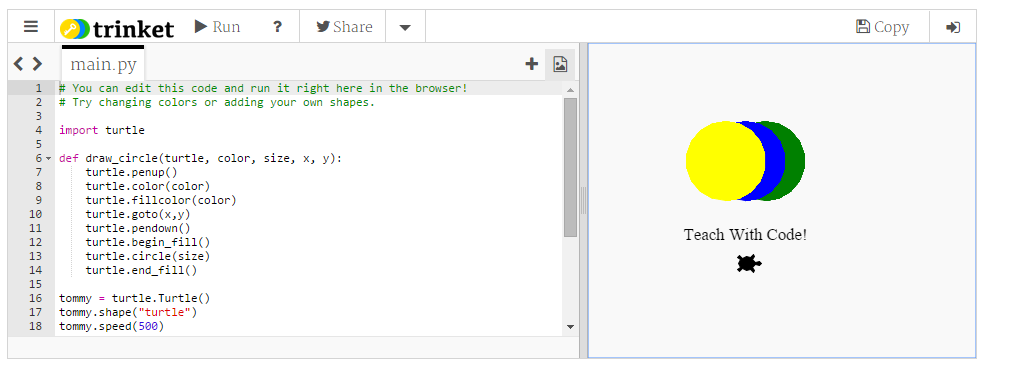The height and width of the screenshot is (377, 1023).
Task: Click the pane resize handle
Action: point(583,200)
